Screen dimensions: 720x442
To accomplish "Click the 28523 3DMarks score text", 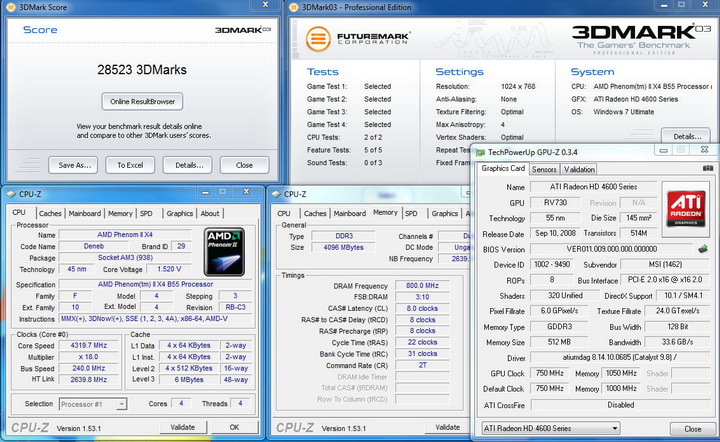I will coord(142,70).
